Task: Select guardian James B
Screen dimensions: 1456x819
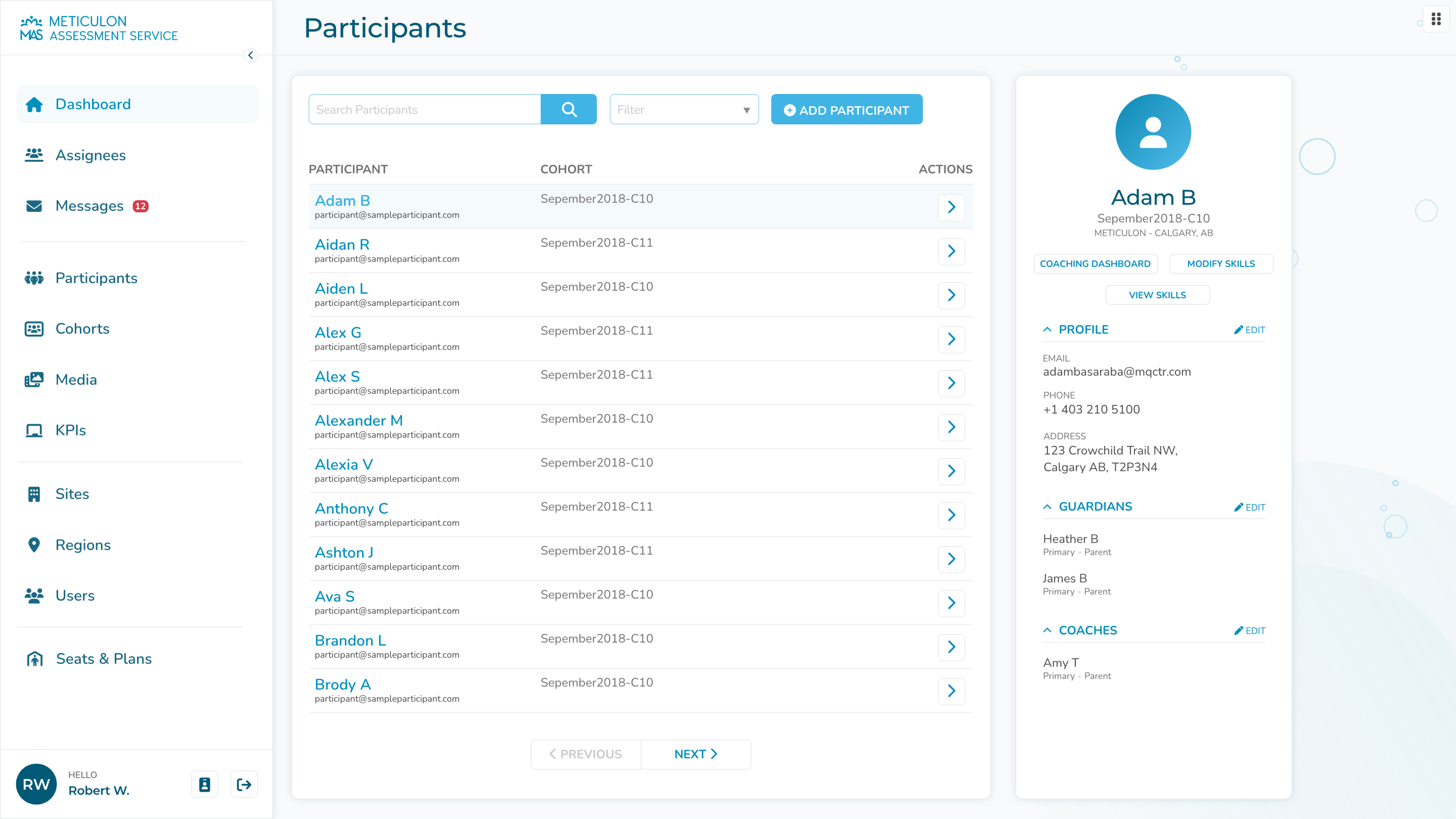Action: (1065, 578)
